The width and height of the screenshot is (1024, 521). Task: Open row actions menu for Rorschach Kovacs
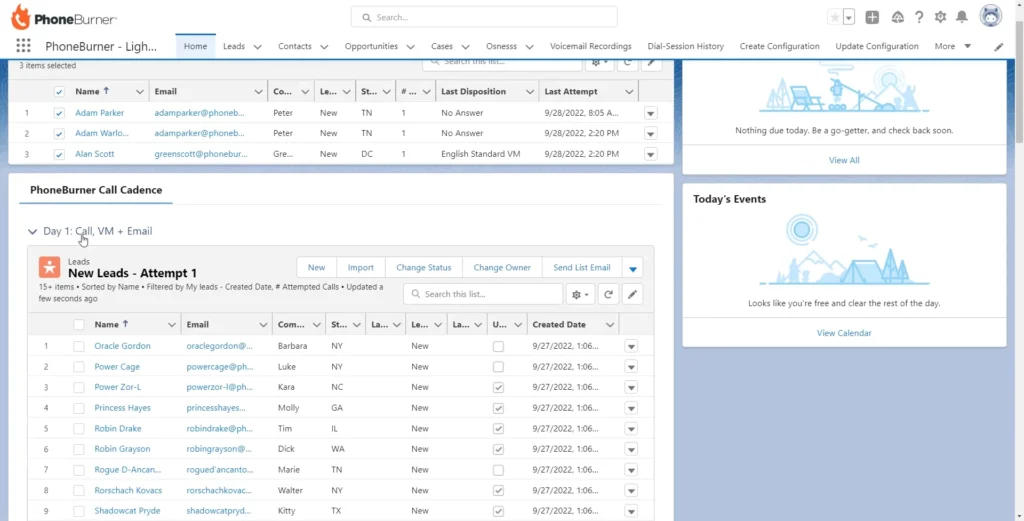click(x=631, y=490)
